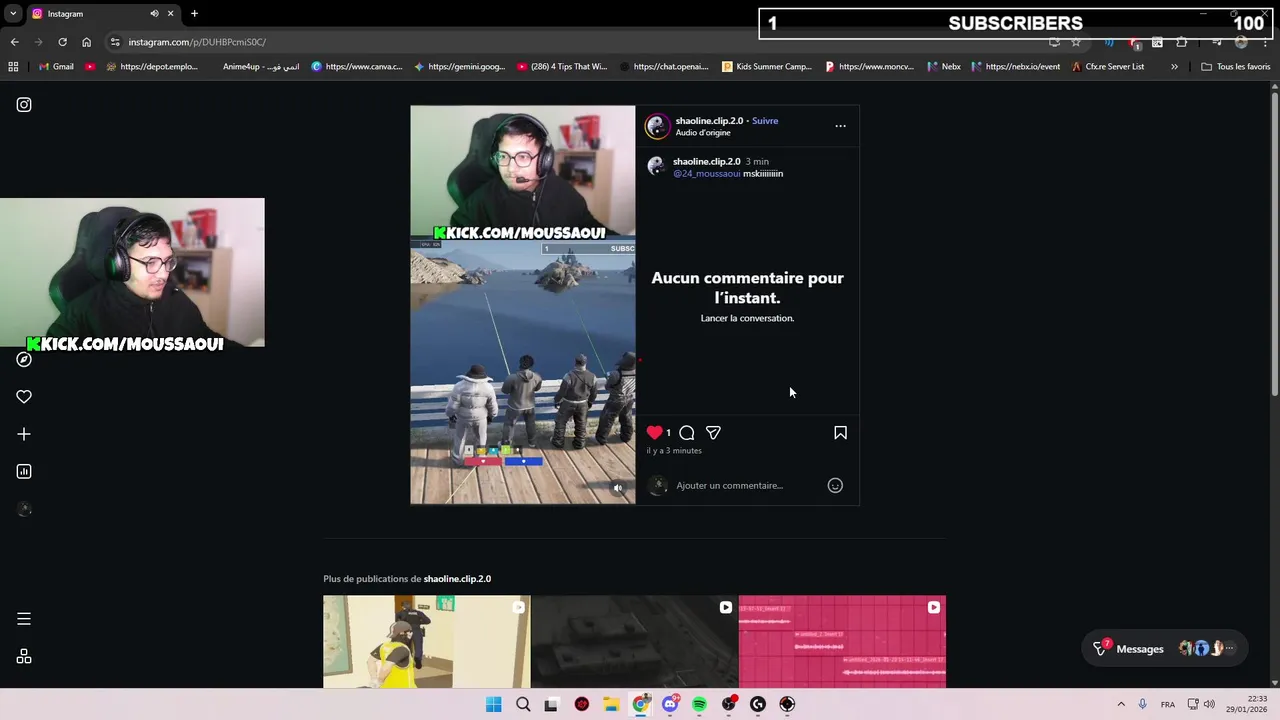Image resolution: width=1280 pixels, height=720 pixels.
Task: Open the post options three-dot menu
Action: pos(840,126)
